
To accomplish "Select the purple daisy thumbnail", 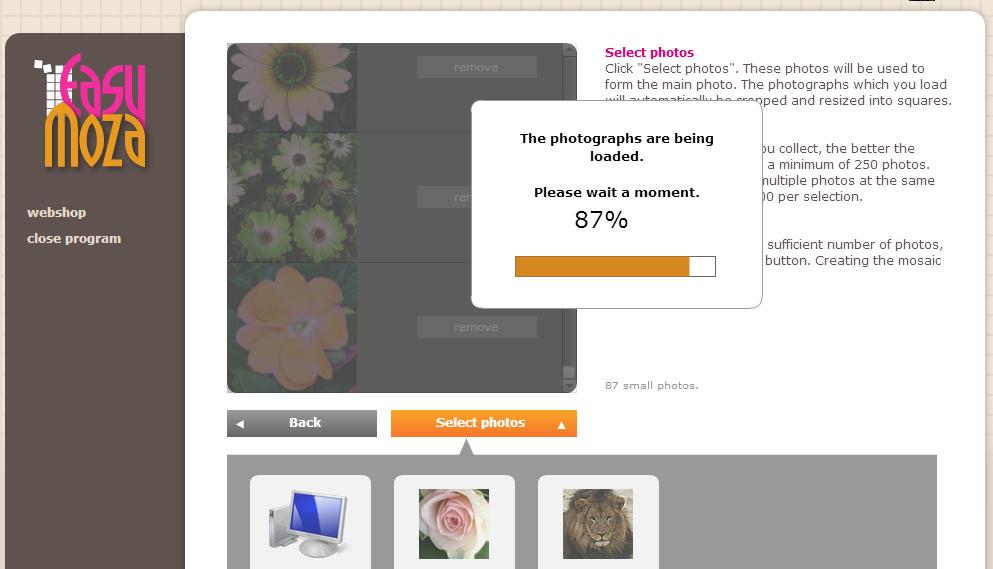I will tap(292, 88).
